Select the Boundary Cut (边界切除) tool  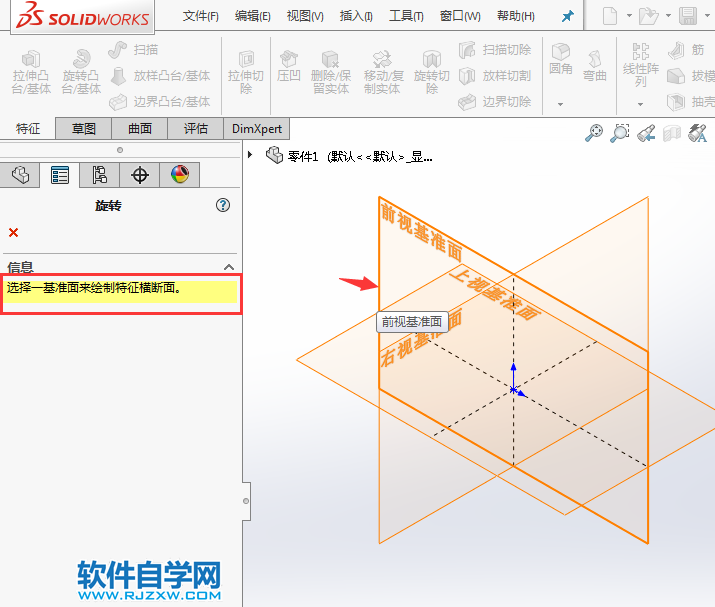click(495, 102)
